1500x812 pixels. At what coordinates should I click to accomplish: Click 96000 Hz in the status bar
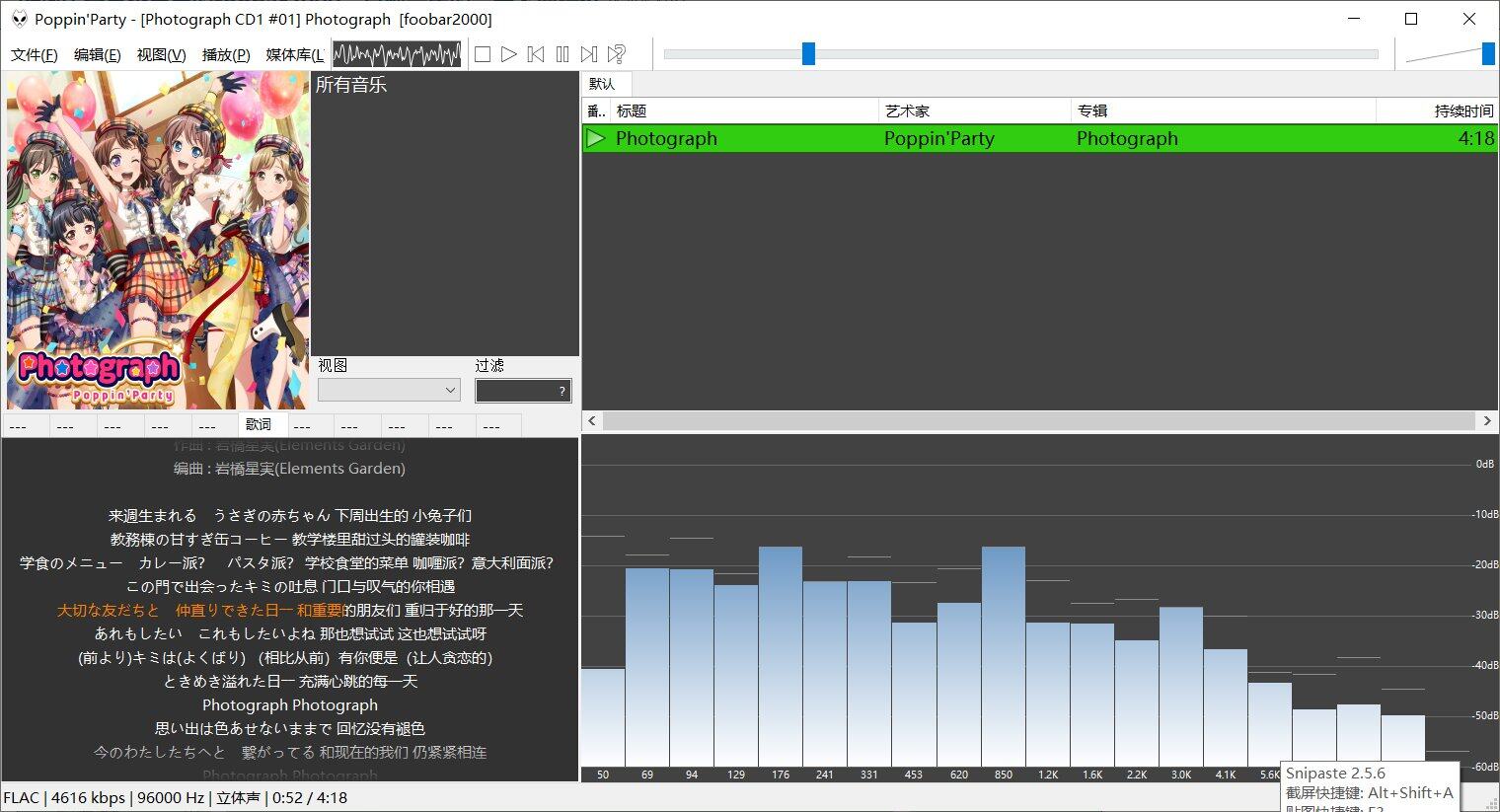pos(171,797)
